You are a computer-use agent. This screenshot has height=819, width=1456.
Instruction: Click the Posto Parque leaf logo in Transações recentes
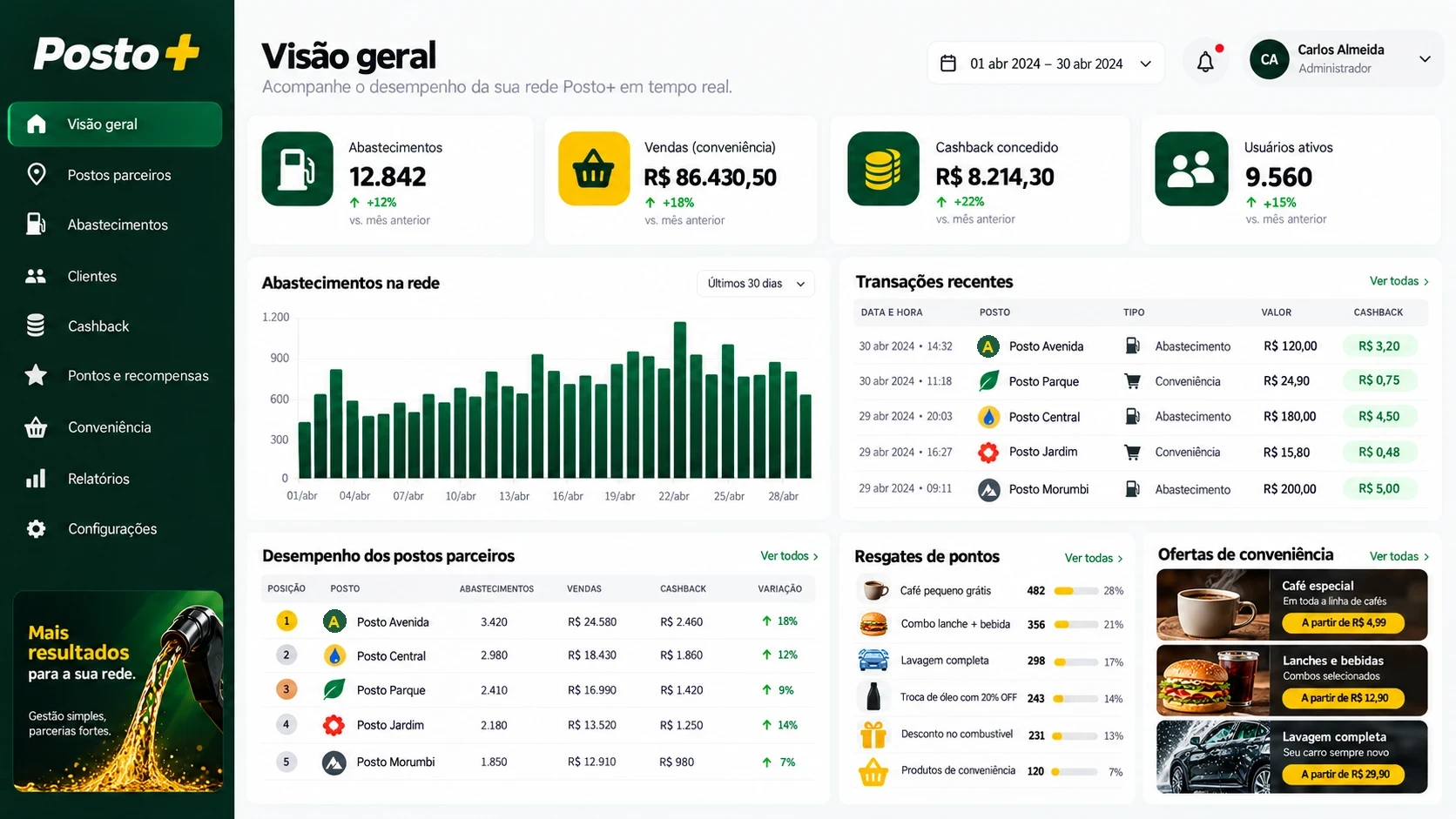coord(988,381)
